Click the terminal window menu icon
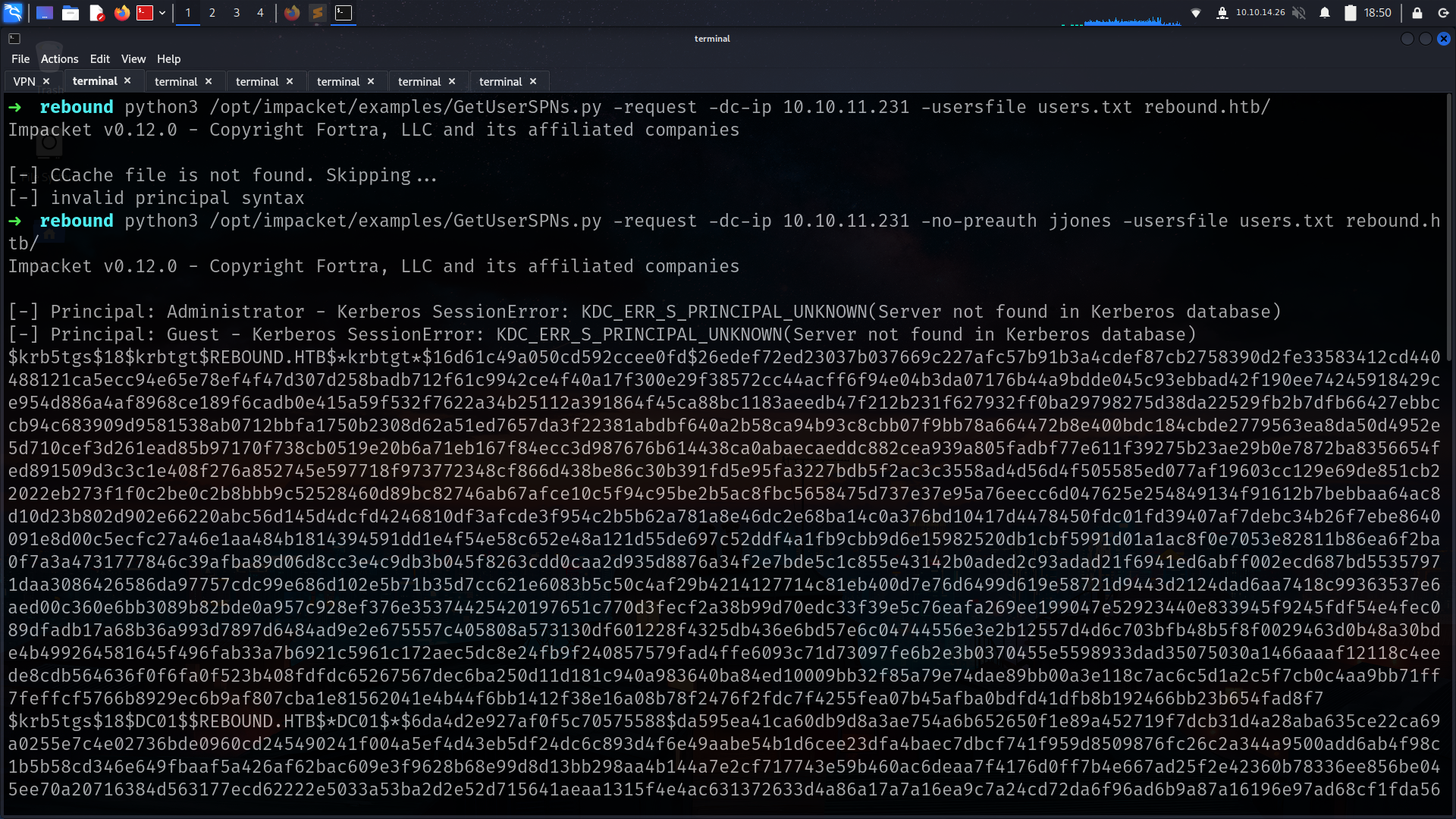1456x819 pixels. click(x=14, y=39)
